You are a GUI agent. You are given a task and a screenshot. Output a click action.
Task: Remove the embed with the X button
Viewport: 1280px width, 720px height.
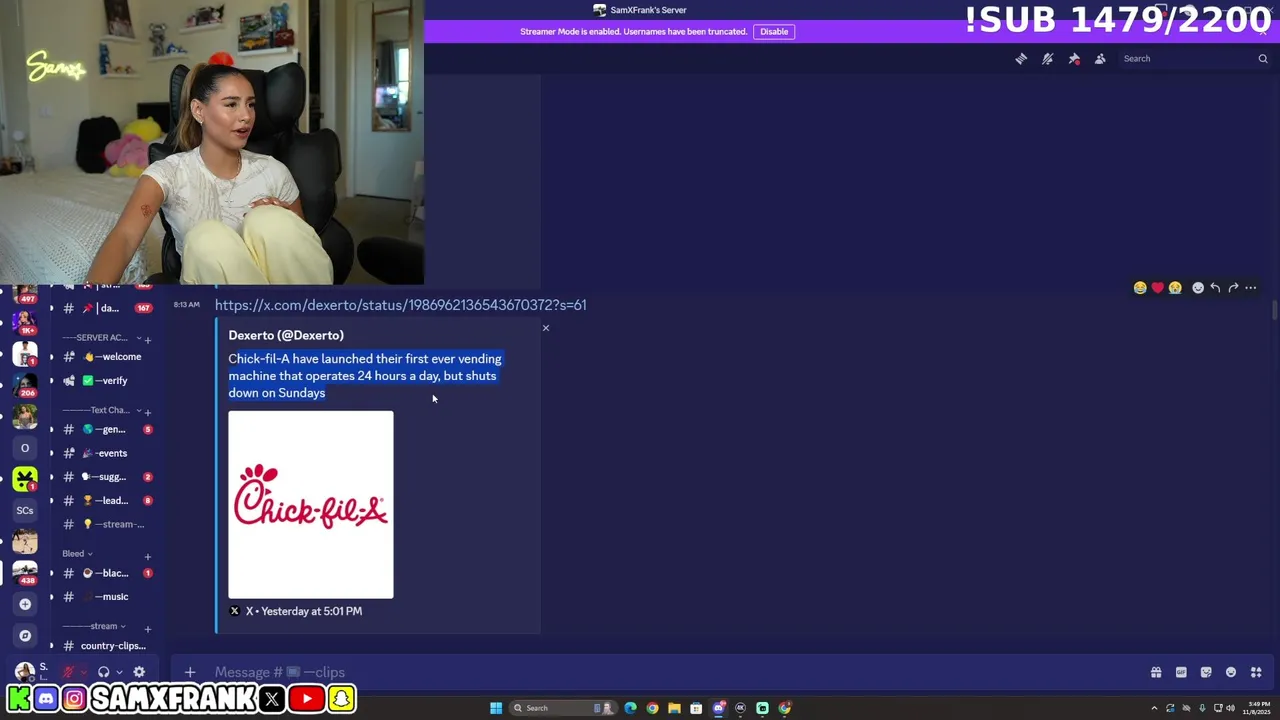[x=546, y=328]
